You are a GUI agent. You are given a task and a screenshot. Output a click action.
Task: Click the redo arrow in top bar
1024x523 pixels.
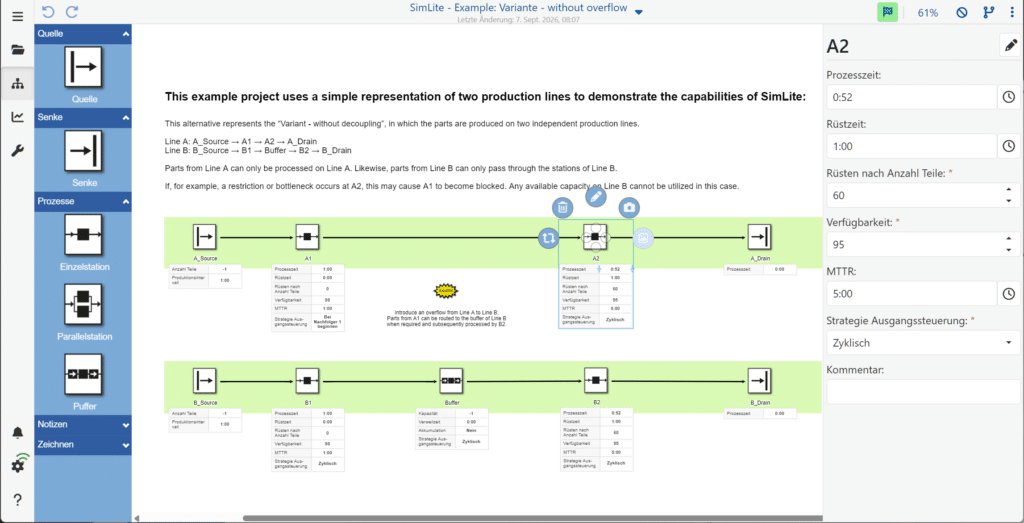(x=72, y=12)
